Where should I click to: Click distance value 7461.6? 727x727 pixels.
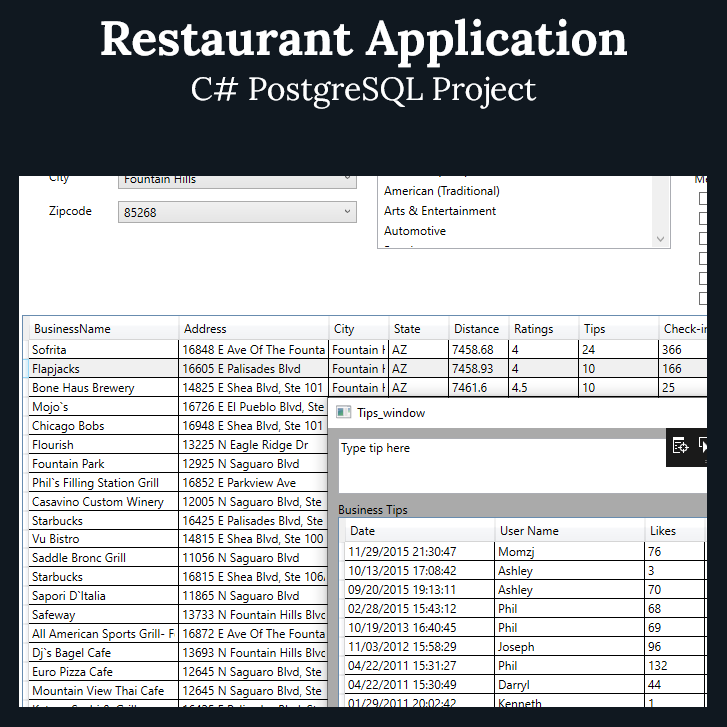pyautogui.click(x=478, y=388)
